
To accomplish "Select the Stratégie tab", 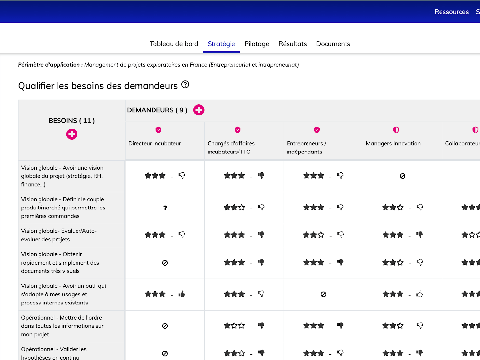I will click(221, 44).
